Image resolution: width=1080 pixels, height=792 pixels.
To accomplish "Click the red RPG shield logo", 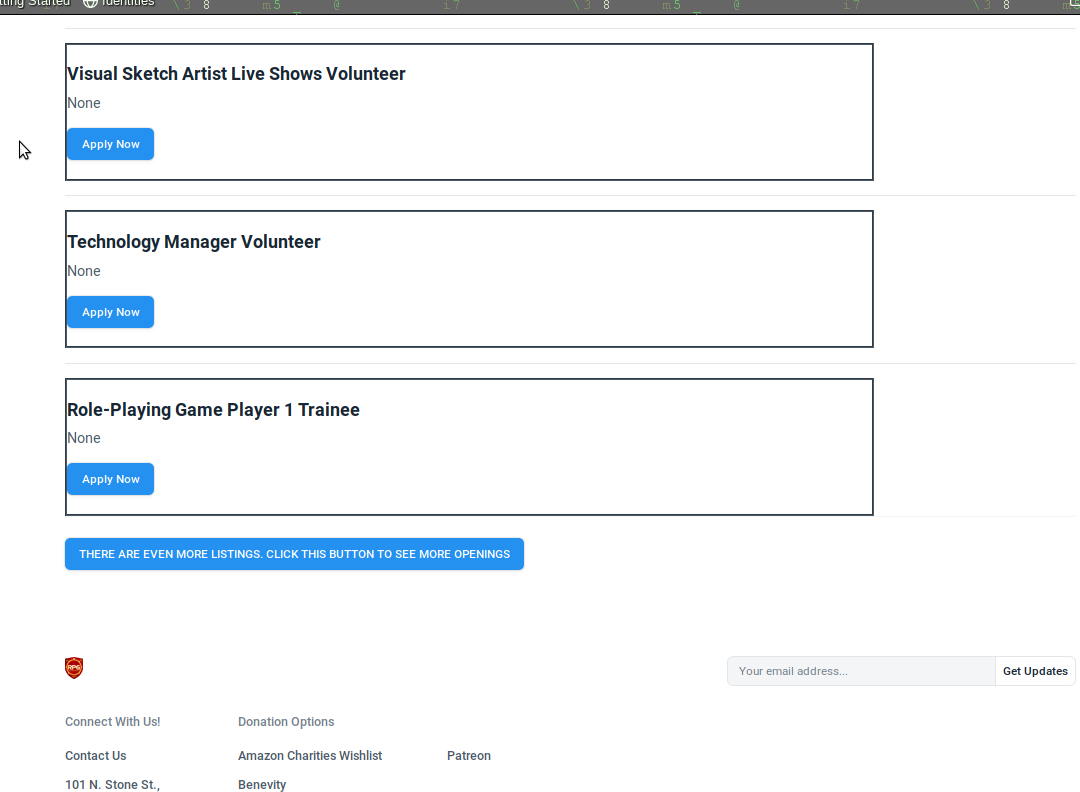I will pyautogui.click(x=74, y=668).
